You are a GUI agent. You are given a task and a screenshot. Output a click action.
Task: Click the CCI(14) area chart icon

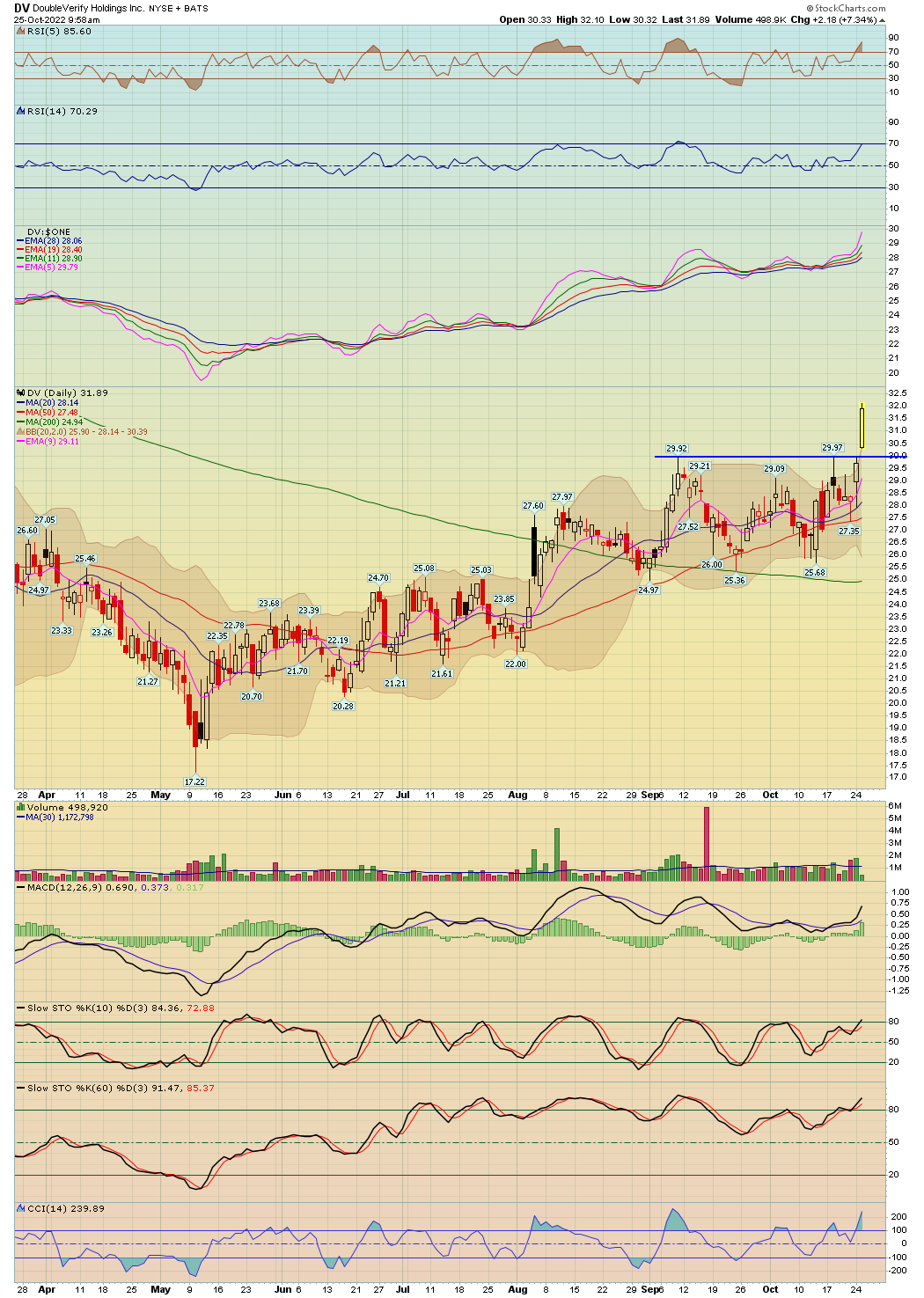point(19,1208)
